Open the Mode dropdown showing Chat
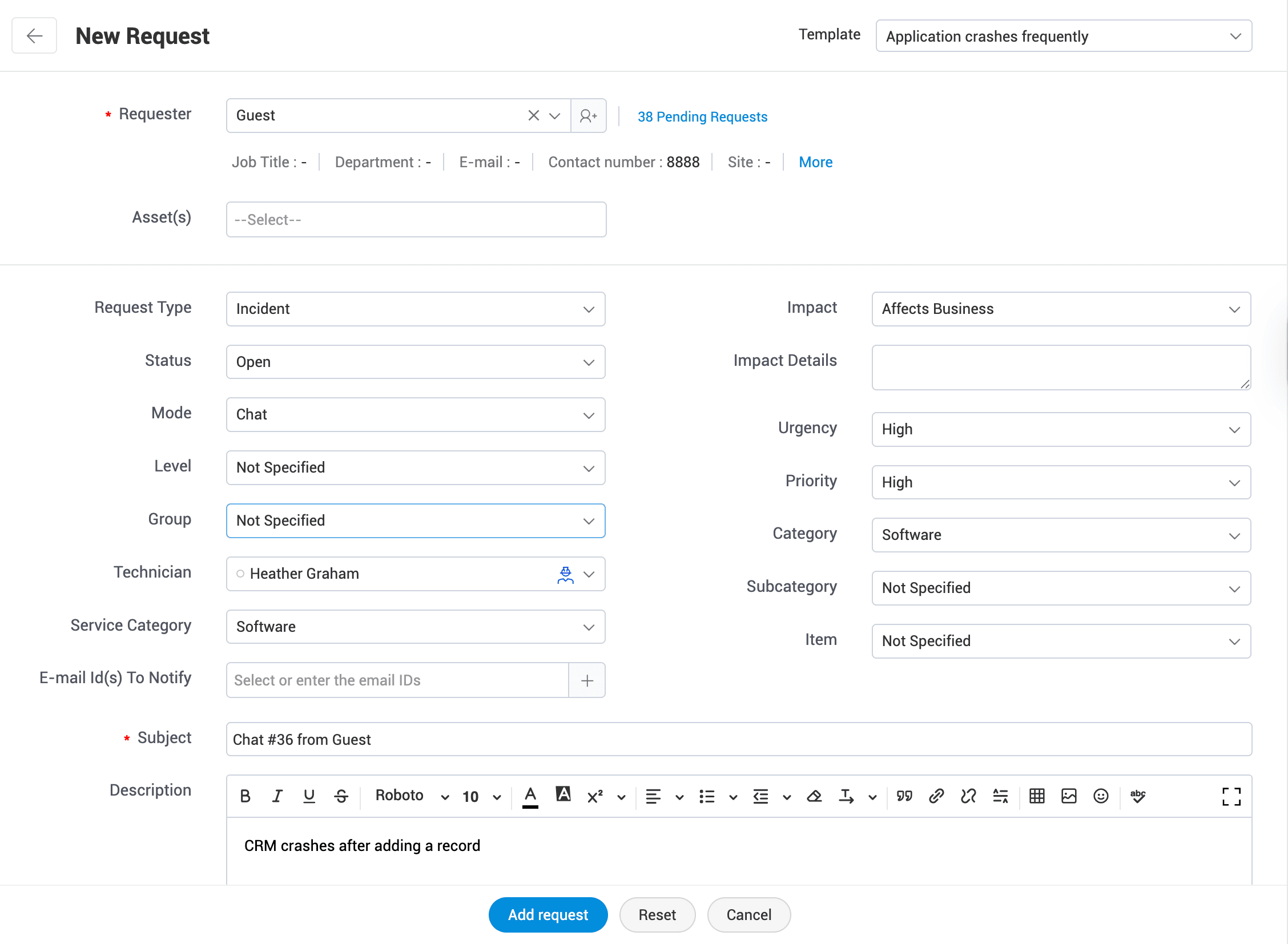This screenshot has width=1288, height=944. pyautogui.click(x=416, y=415)
